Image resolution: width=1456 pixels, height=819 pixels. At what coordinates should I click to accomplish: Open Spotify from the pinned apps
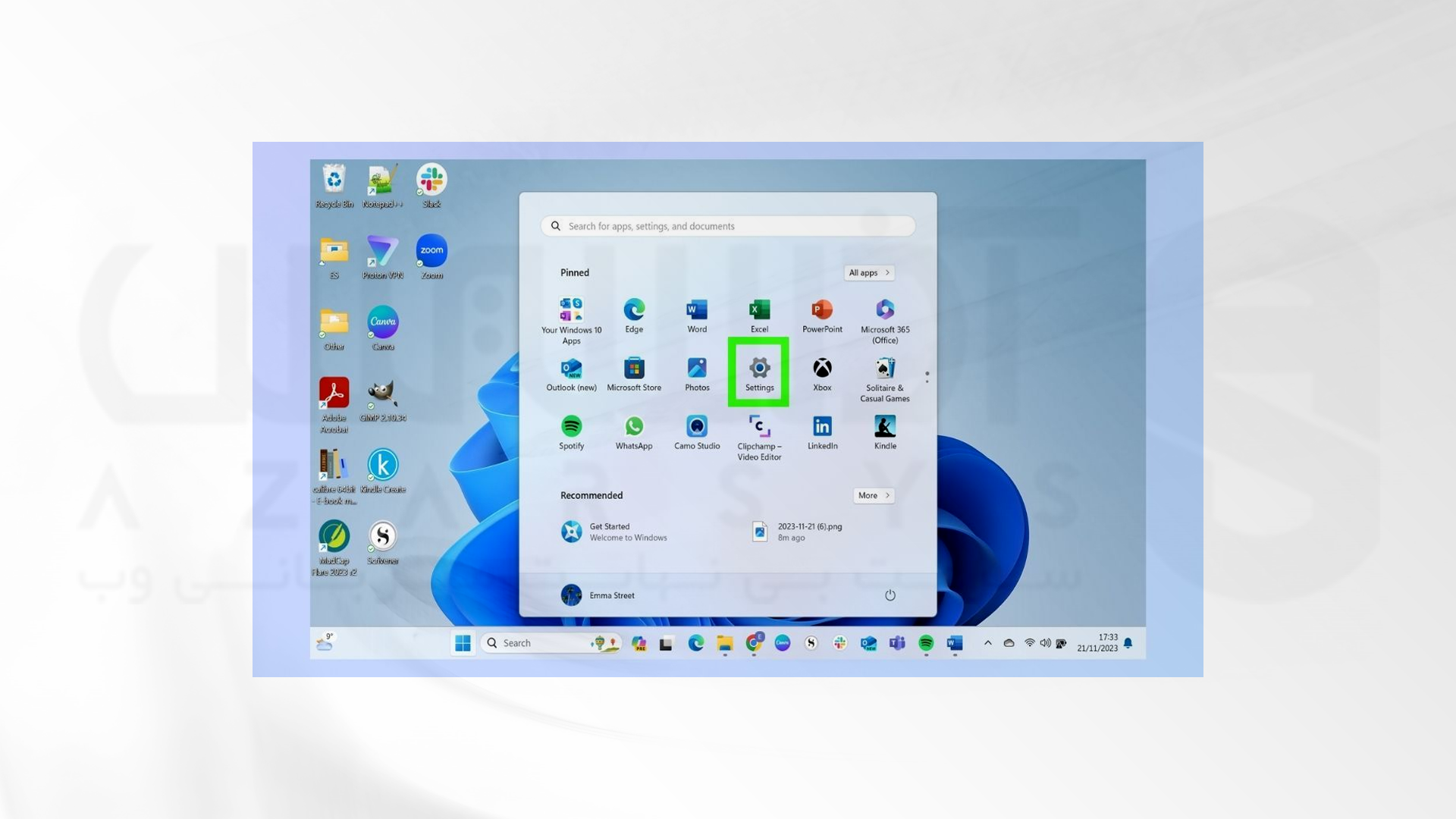[571, 432]
